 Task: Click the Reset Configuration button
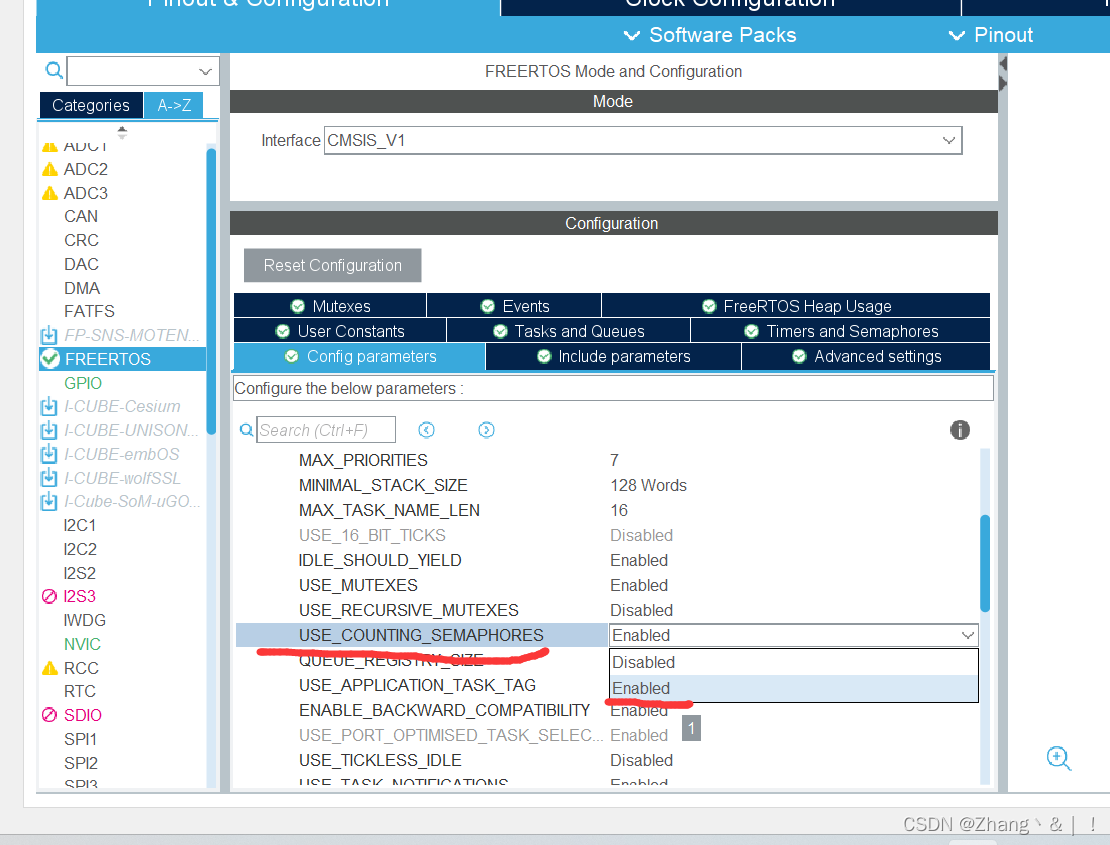coord(333,265)
